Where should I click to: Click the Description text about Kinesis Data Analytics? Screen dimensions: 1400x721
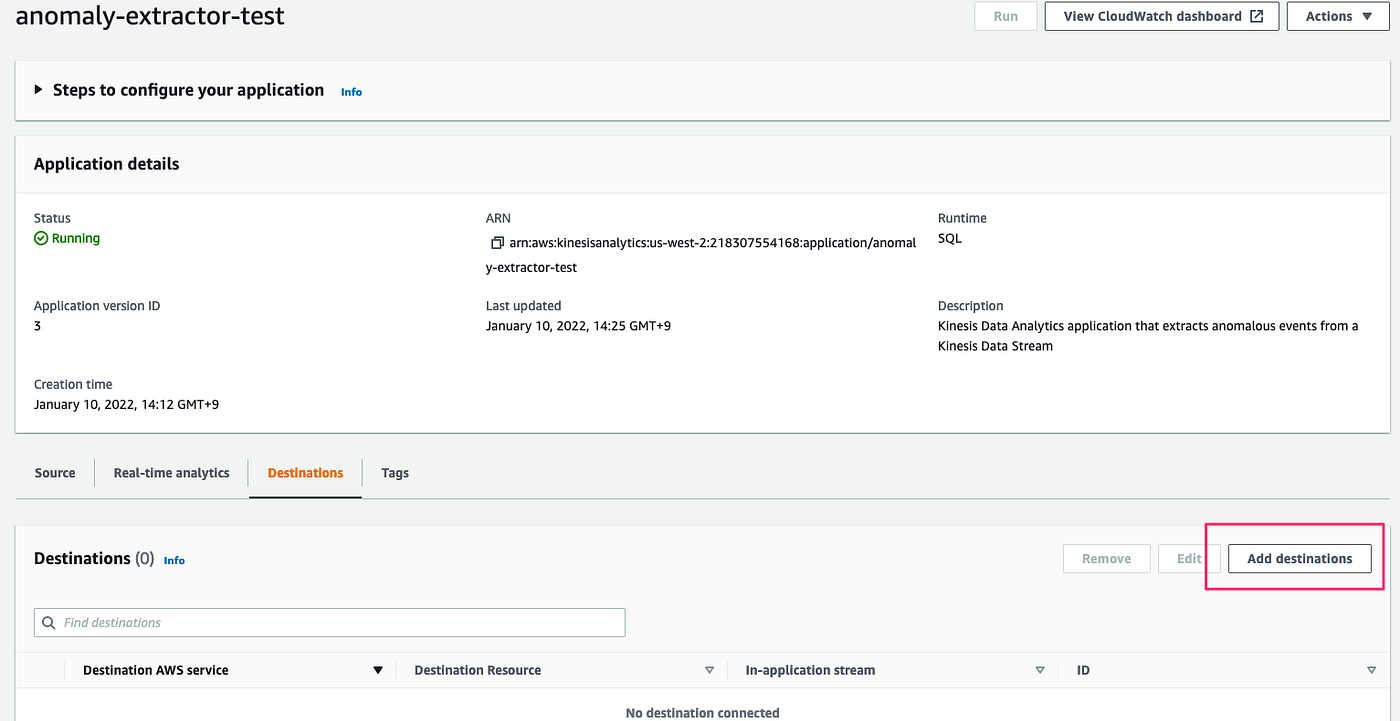coord(1148,336)
